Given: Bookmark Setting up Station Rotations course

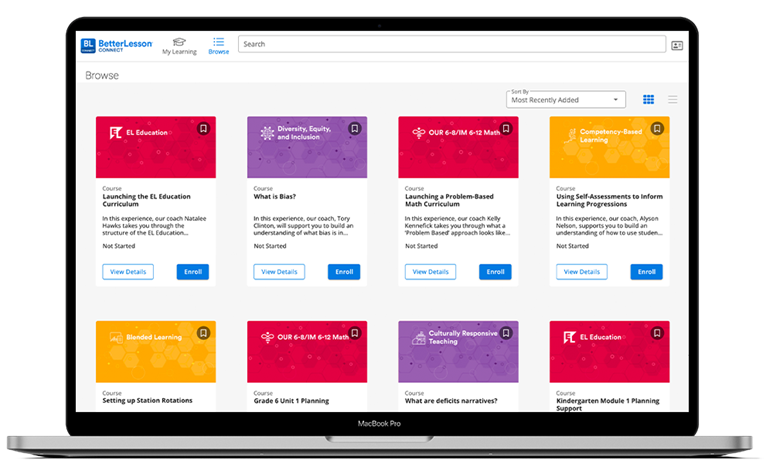Looking at the screenshot, I should click(203, 333).
